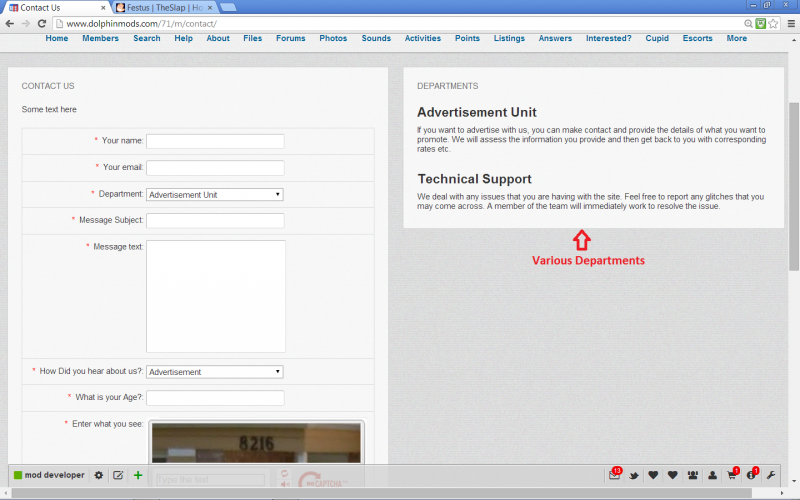The height and width of the screenshot is (500, 800).
Task: Click the green plus icon in bottom toolbar
Action: [138, 475]
